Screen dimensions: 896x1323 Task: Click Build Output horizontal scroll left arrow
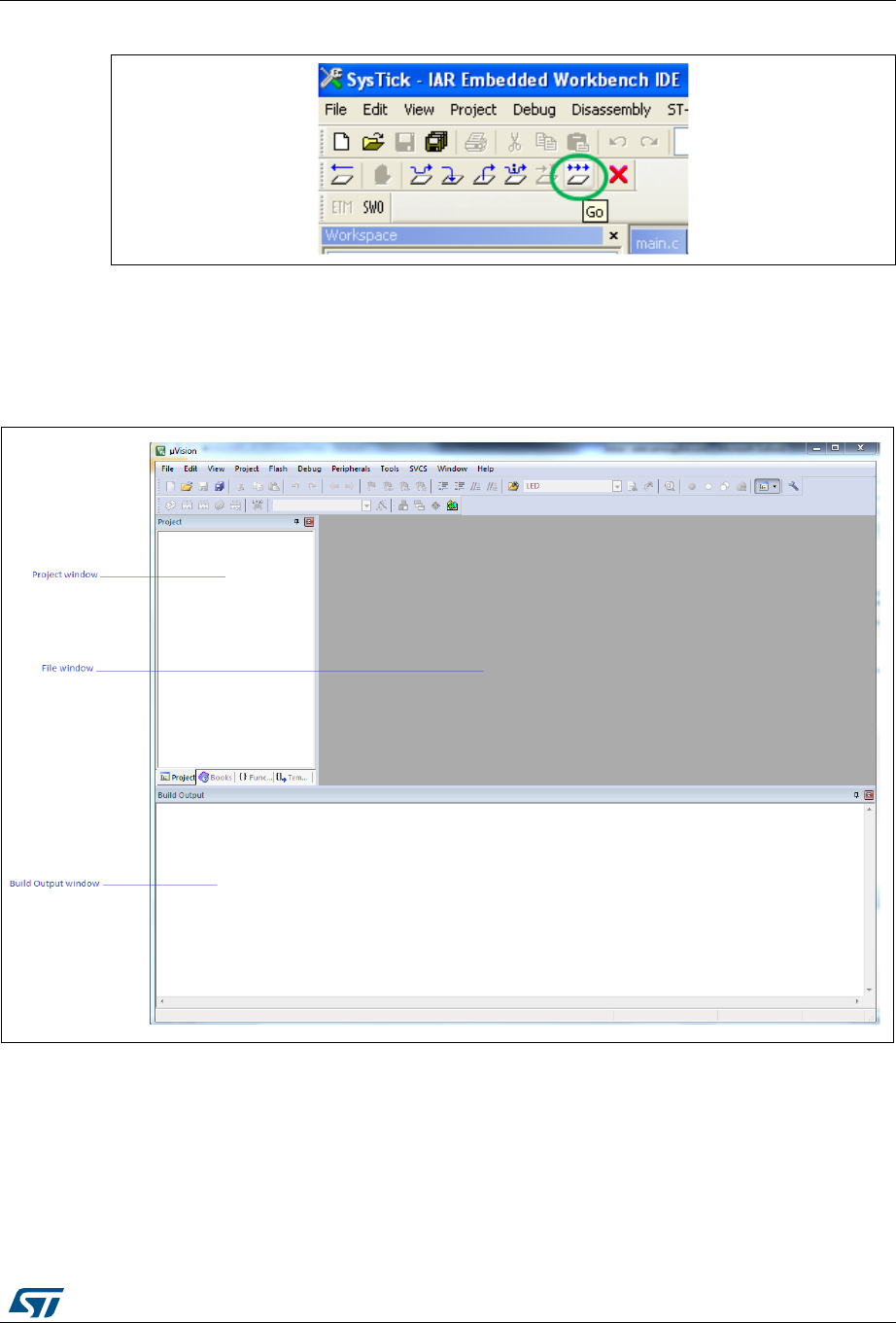click(x=161, y=1001)
